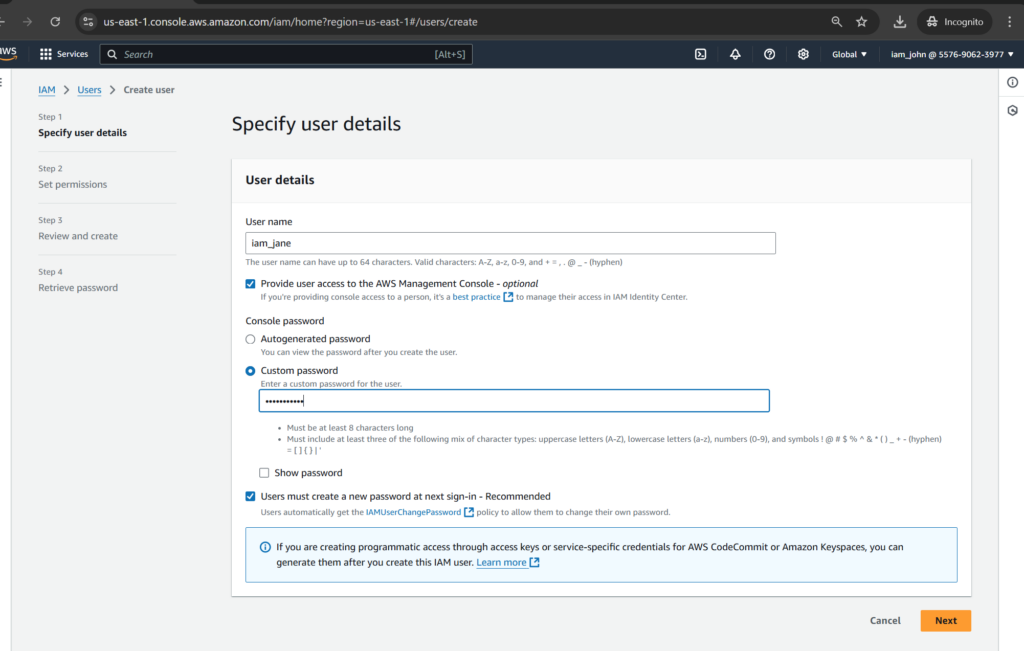This screenshot has height=651, width=1024.
Task: Enable the Show password checkbox
Action: click(x=264, y=473)
